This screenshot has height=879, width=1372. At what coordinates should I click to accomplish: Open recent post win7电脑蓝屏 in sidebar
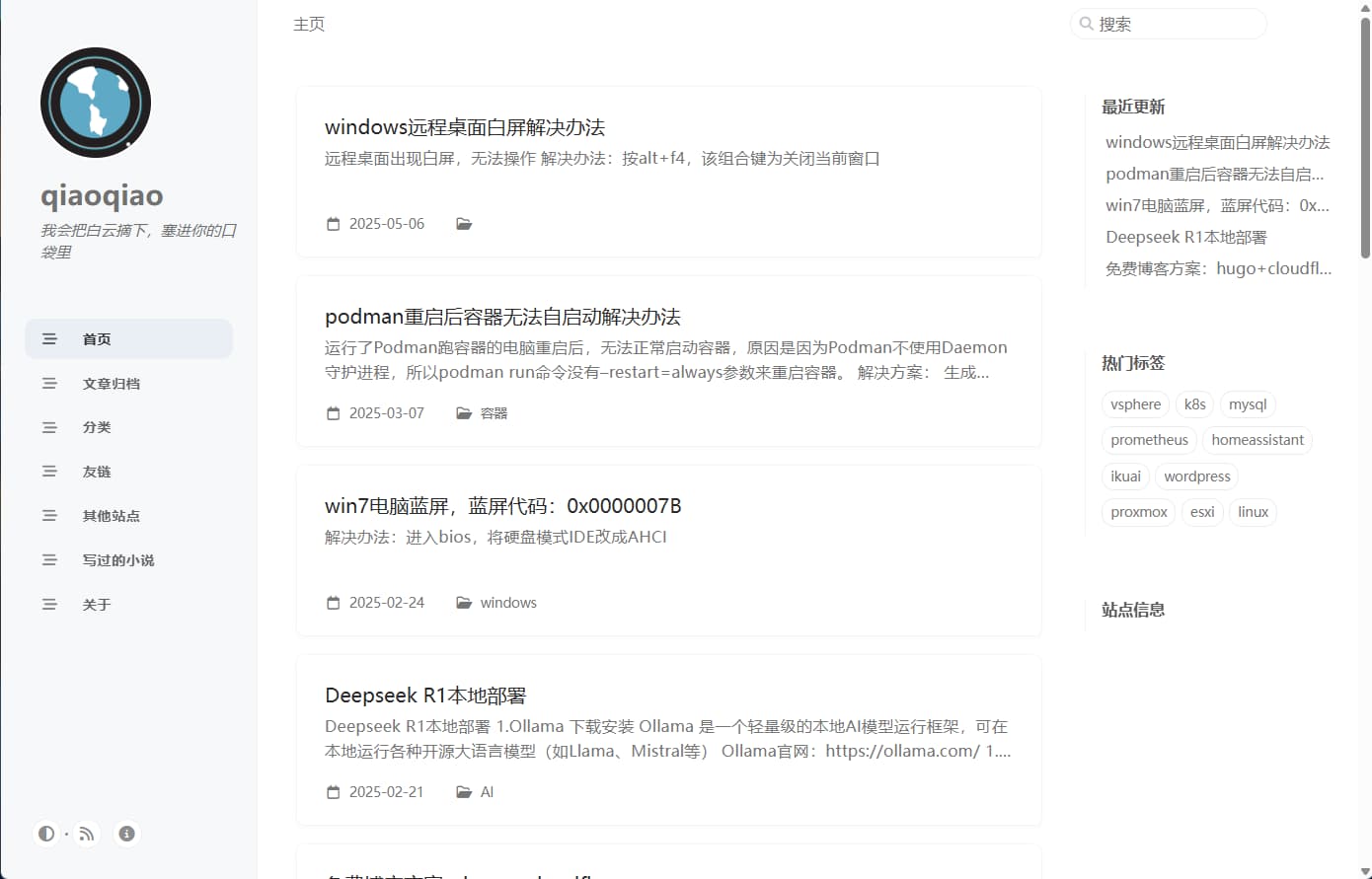[1217, 205]
